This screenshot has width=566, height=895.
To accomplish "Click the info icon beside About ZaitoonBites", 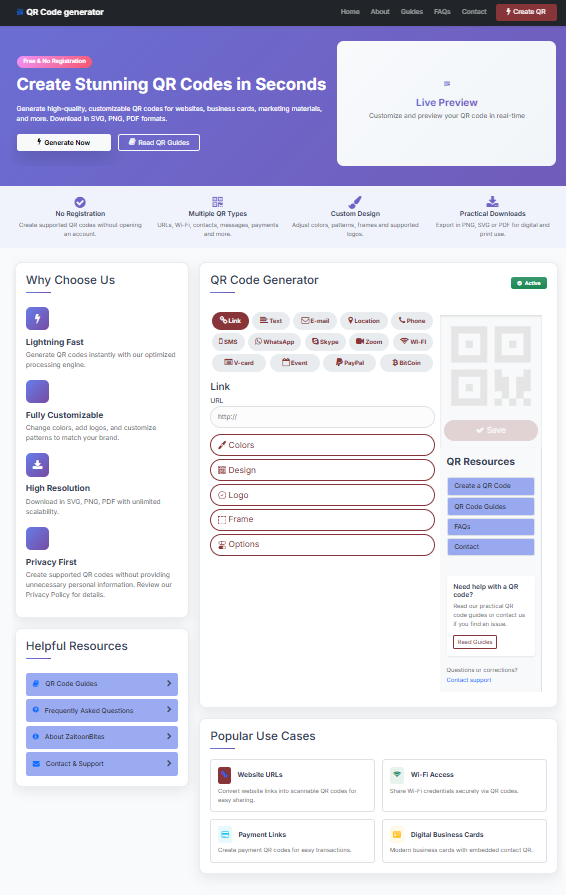I will [x=36, y=736].
